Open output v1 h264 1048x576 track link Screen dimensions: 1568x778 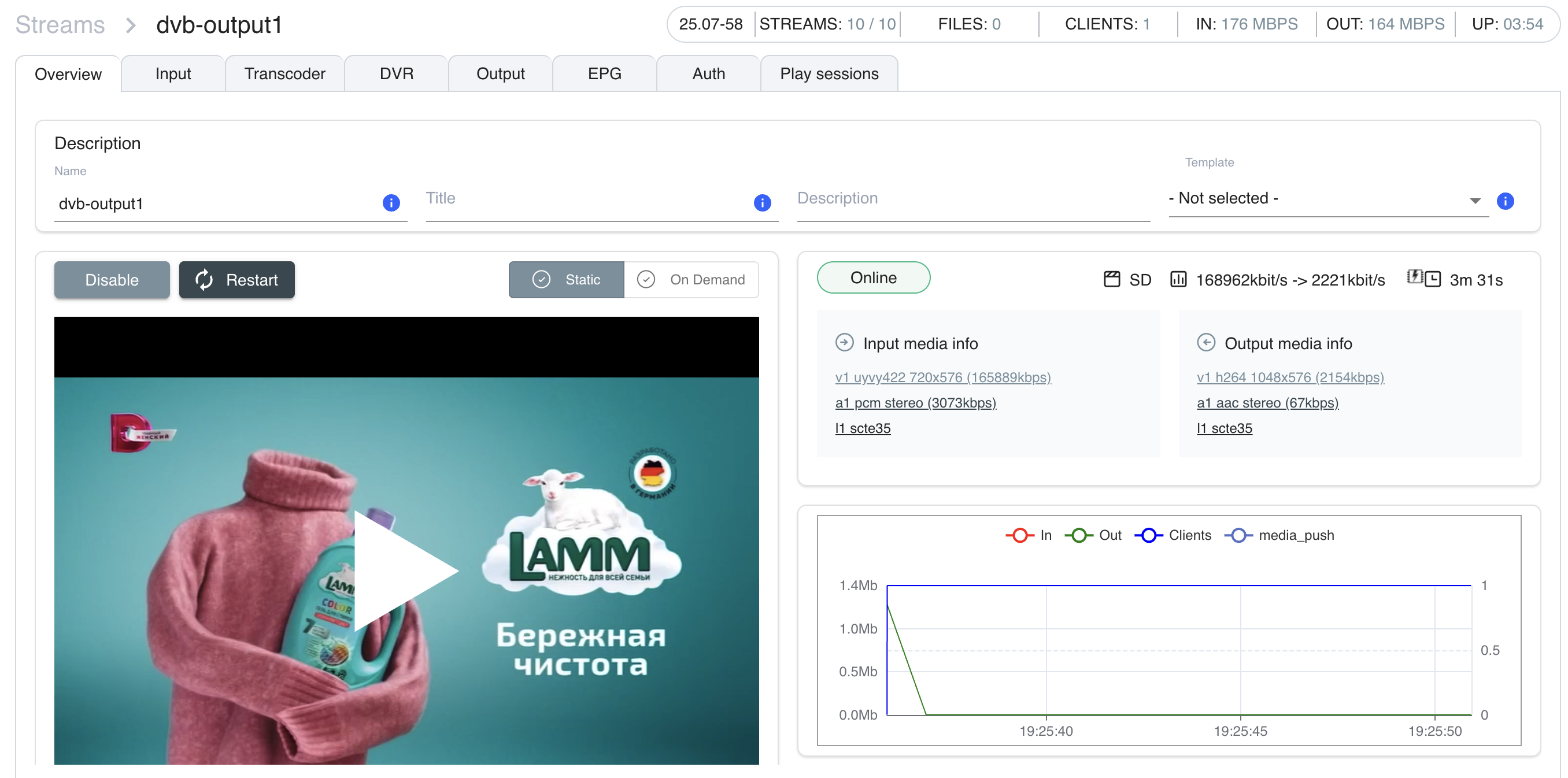coord(1290,378)
